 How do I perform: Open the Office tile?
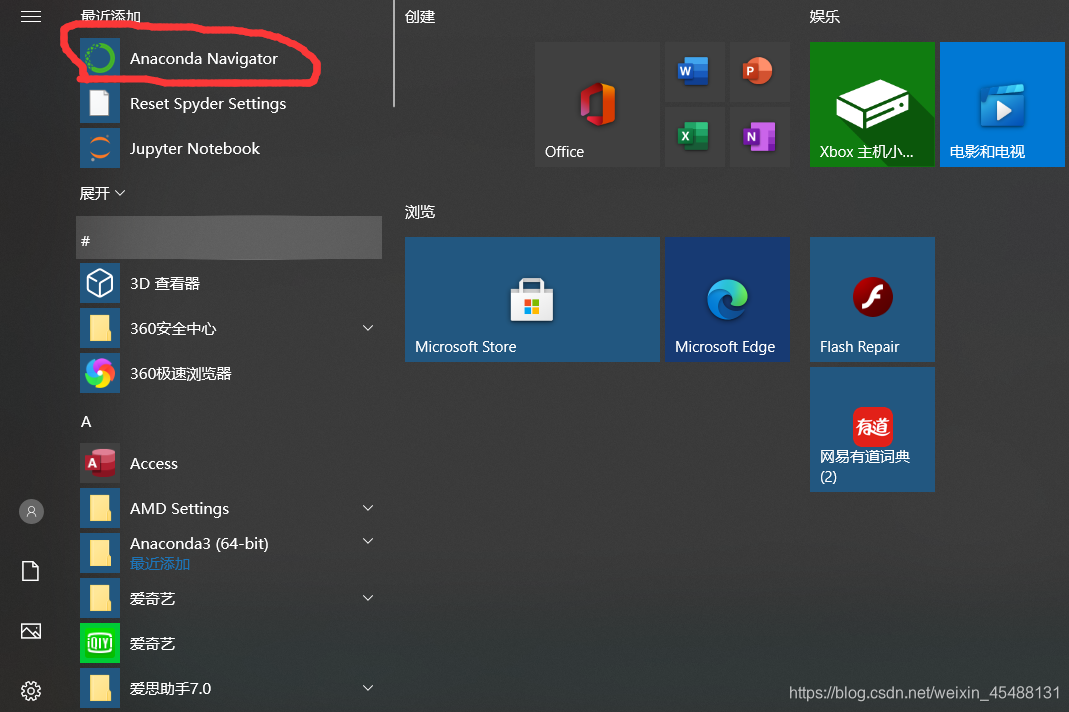pyautogui.click(x=597, y=104)
